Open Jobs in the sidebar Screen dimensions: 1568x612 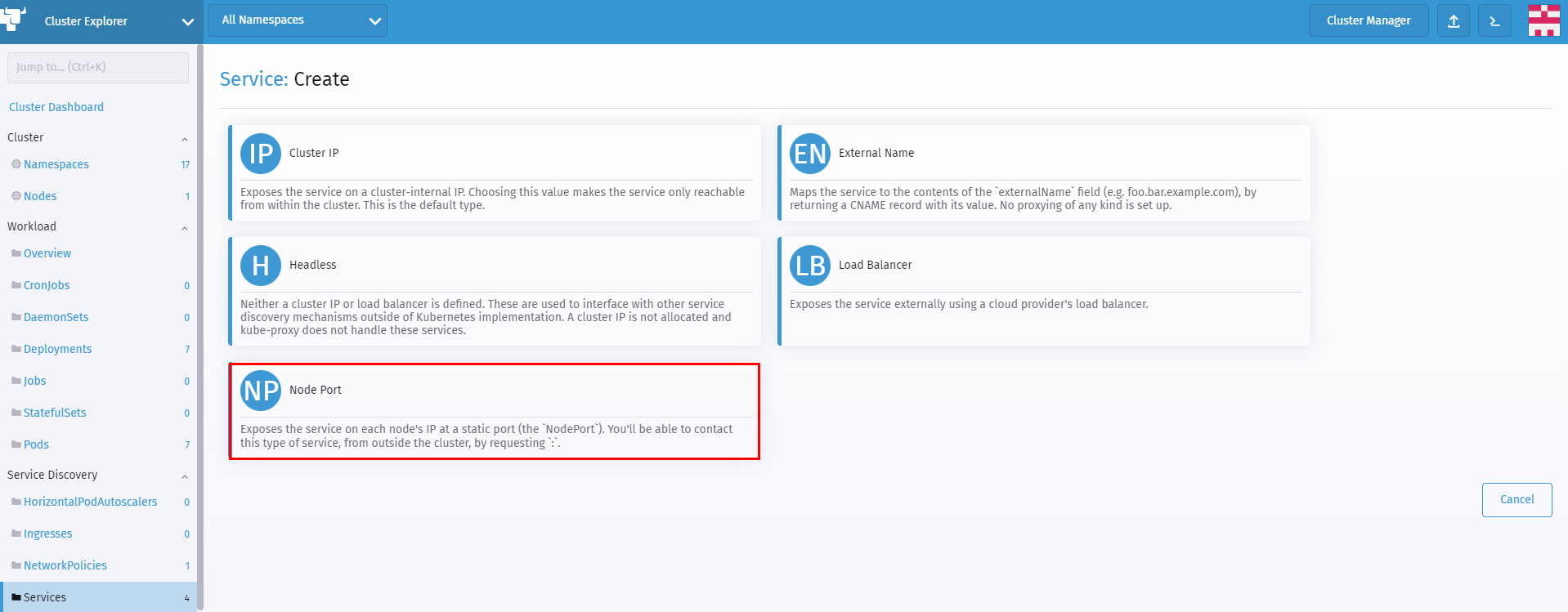point(34,381)
